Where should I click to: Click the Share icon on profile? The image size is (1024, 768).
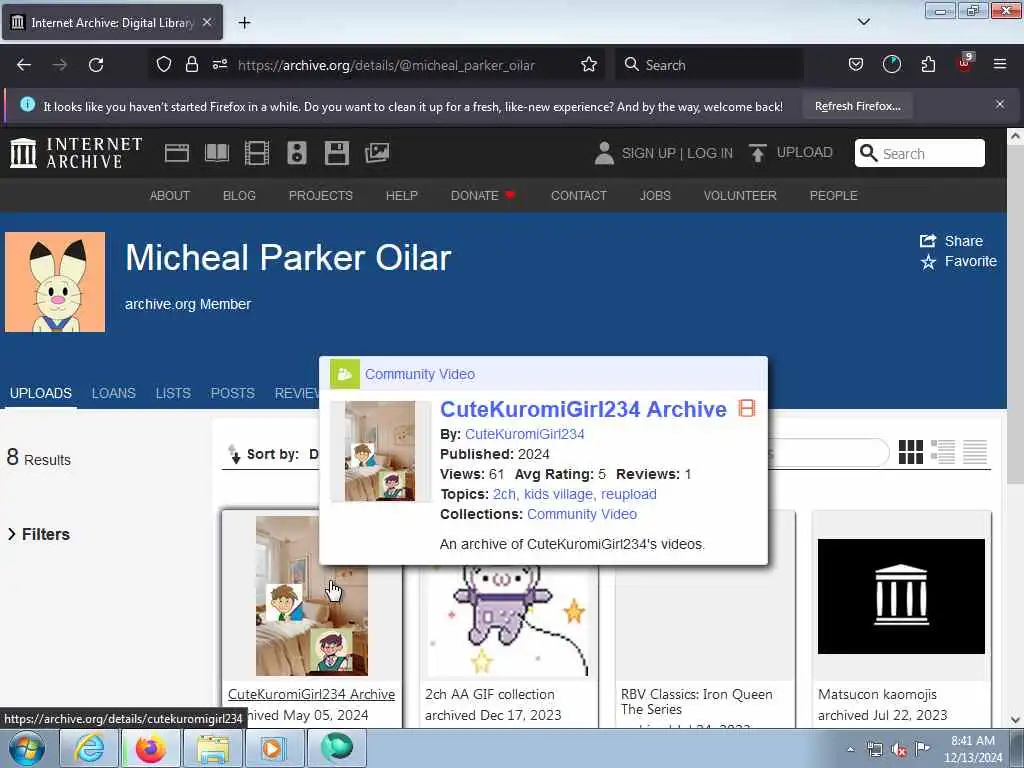click(x=927, y=241)
